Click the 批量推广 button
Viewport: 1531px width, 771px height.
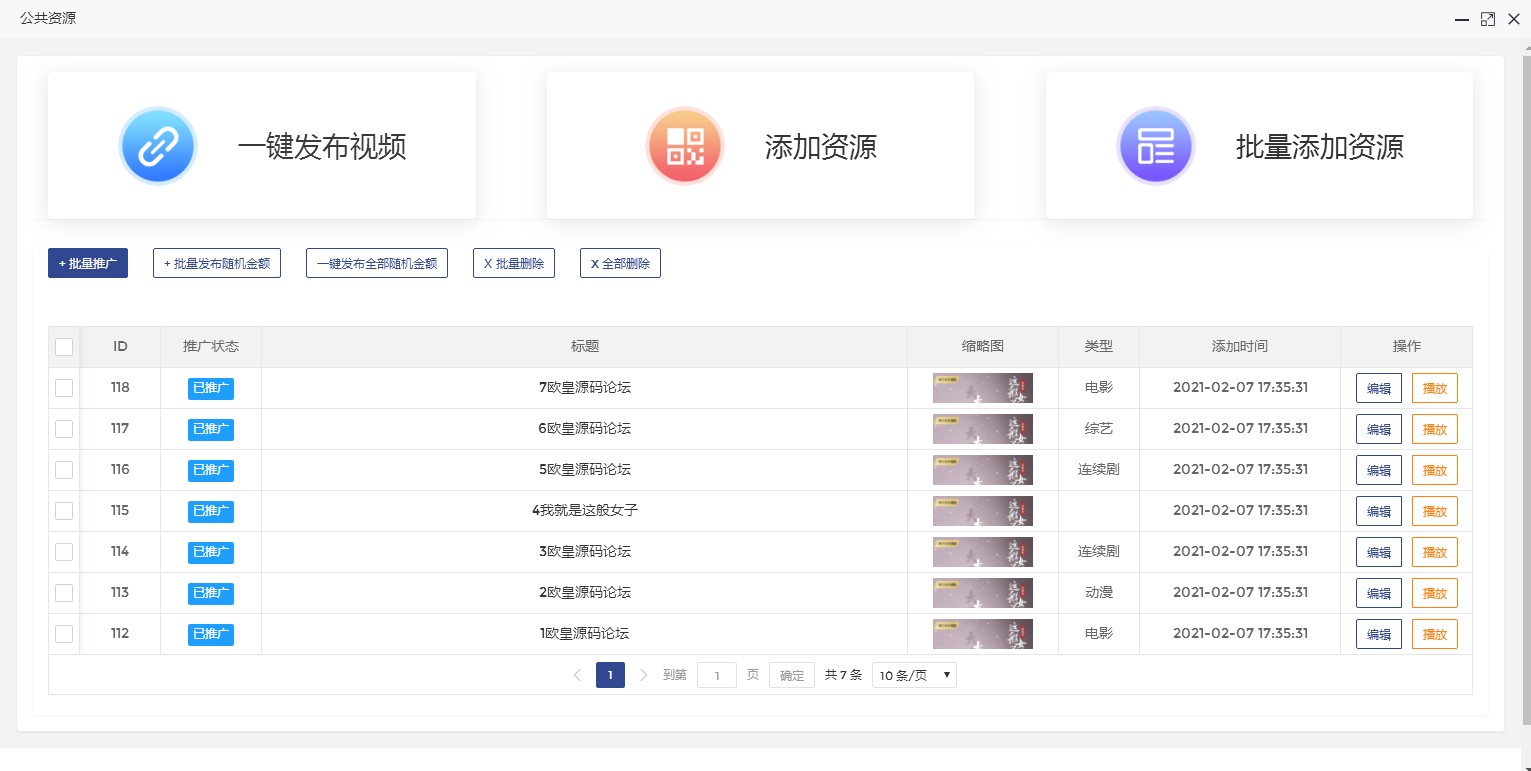[87, 263]
